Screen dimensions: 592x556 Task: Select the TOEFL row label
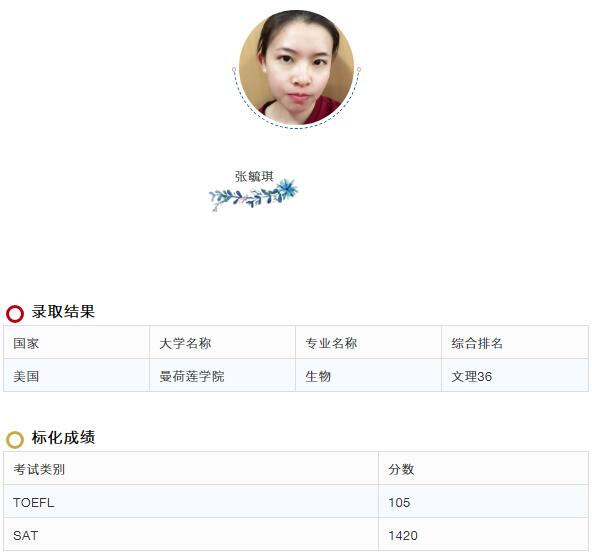34,502
